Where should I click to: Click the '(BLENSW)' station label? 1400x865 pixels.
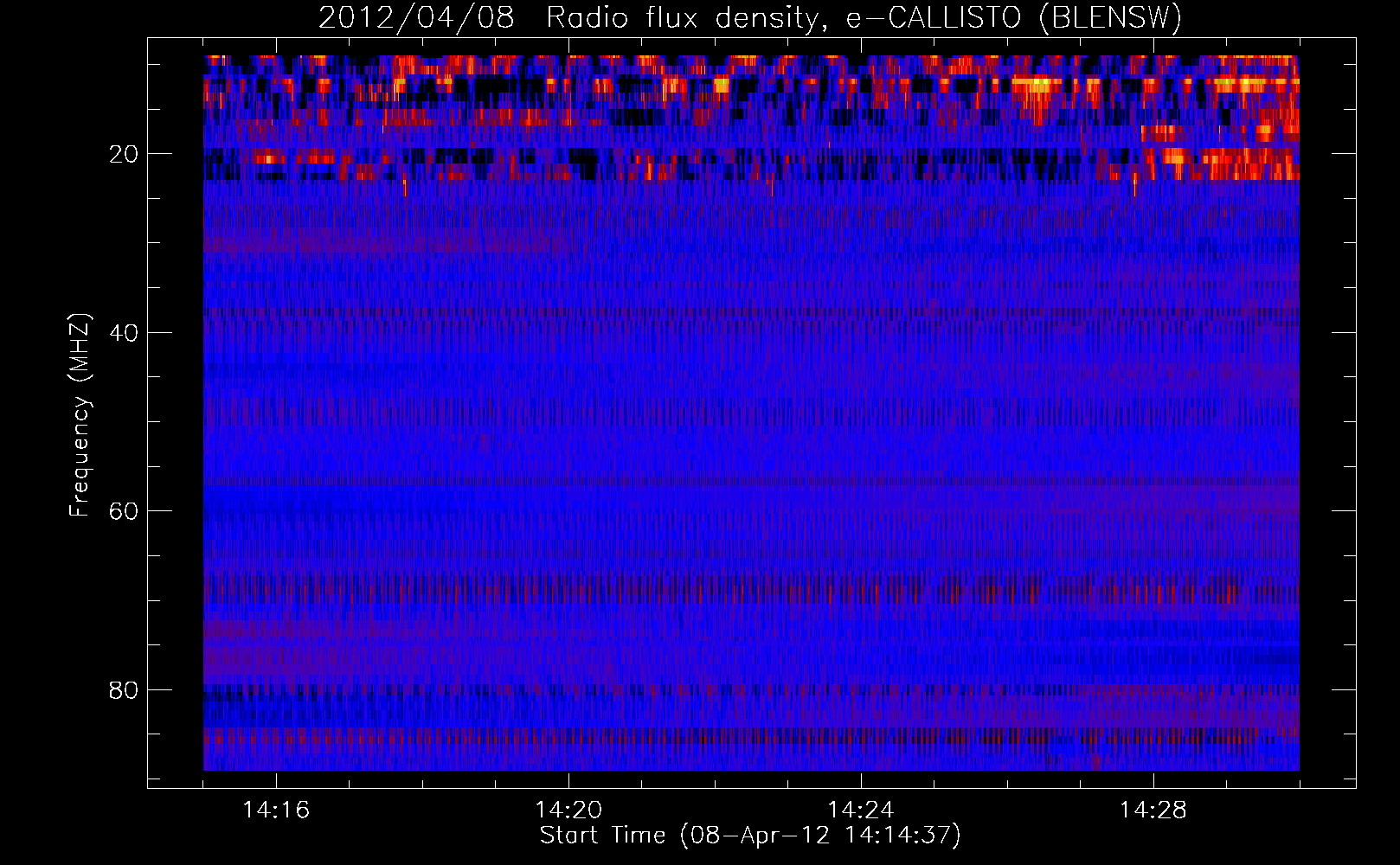1110,17
